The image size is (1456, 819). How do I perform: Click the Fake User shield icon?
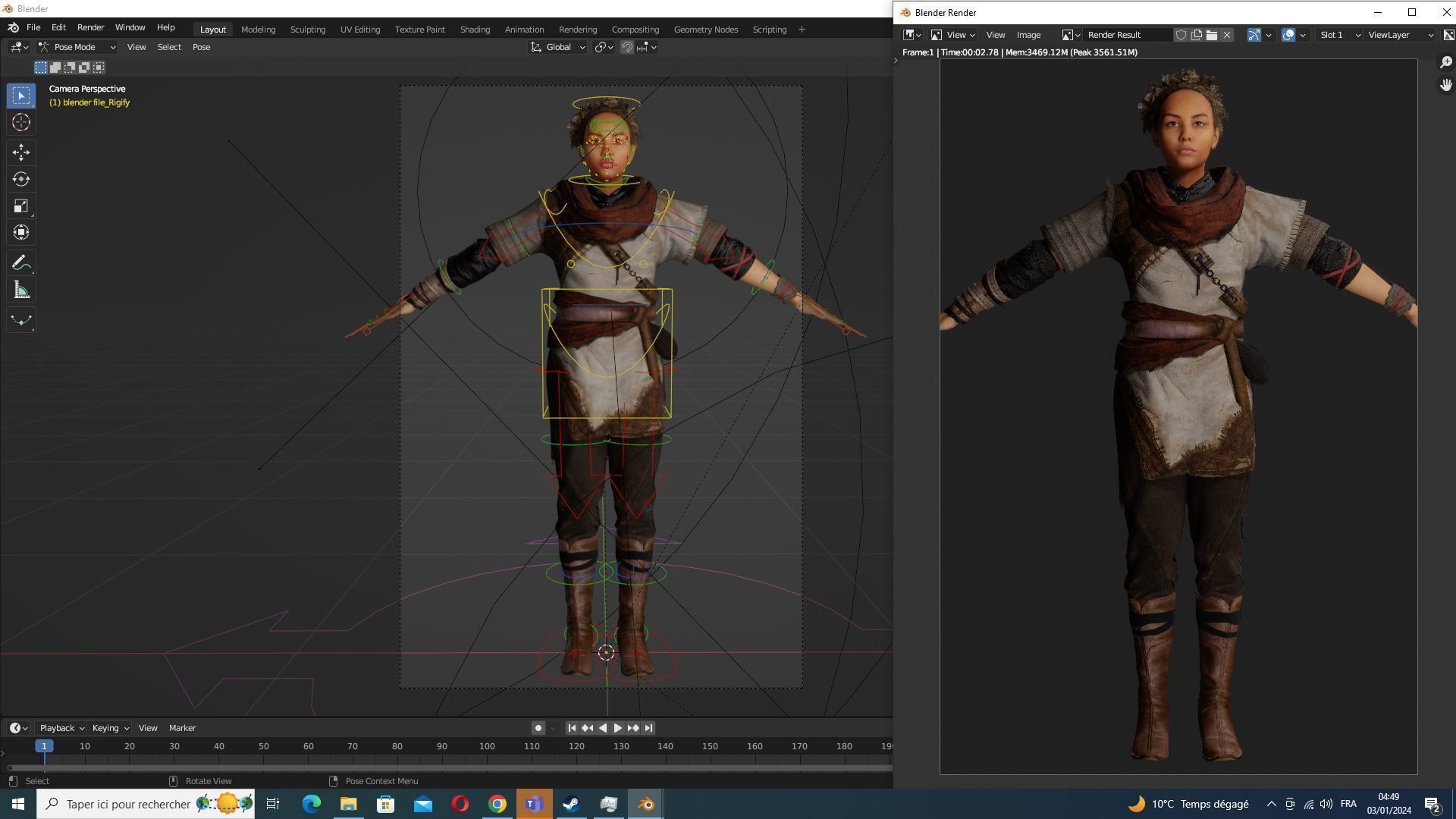[1181, 35]
